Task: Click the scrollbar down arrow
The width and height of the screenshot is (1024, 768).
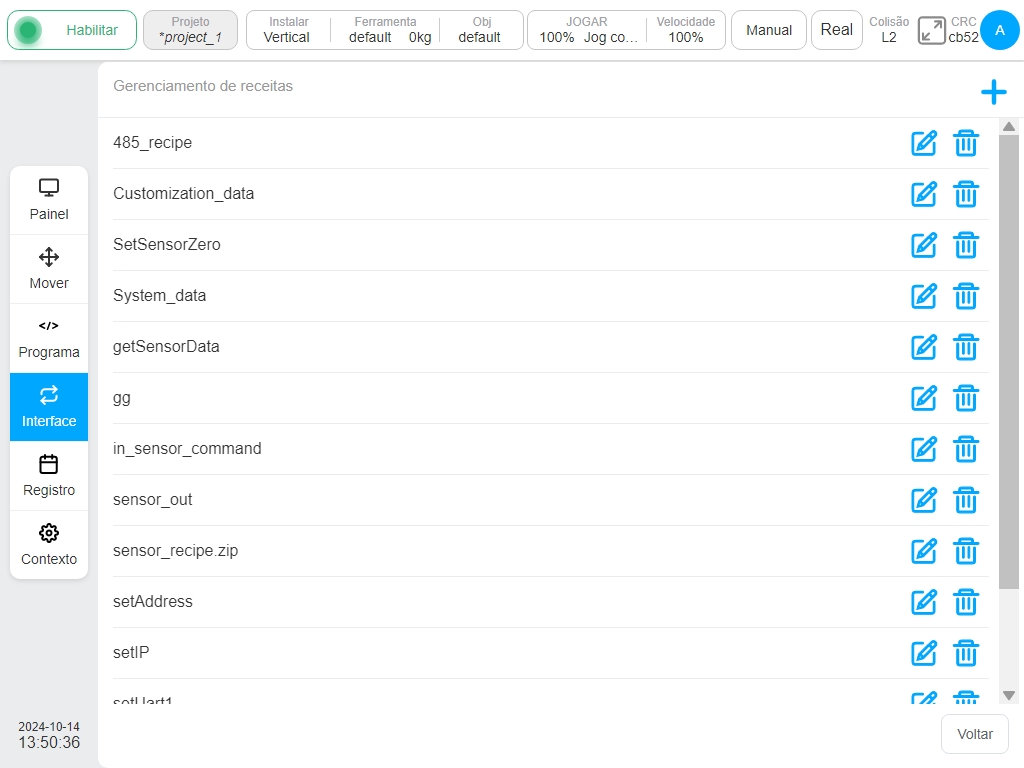Action: coord(1008,696)
